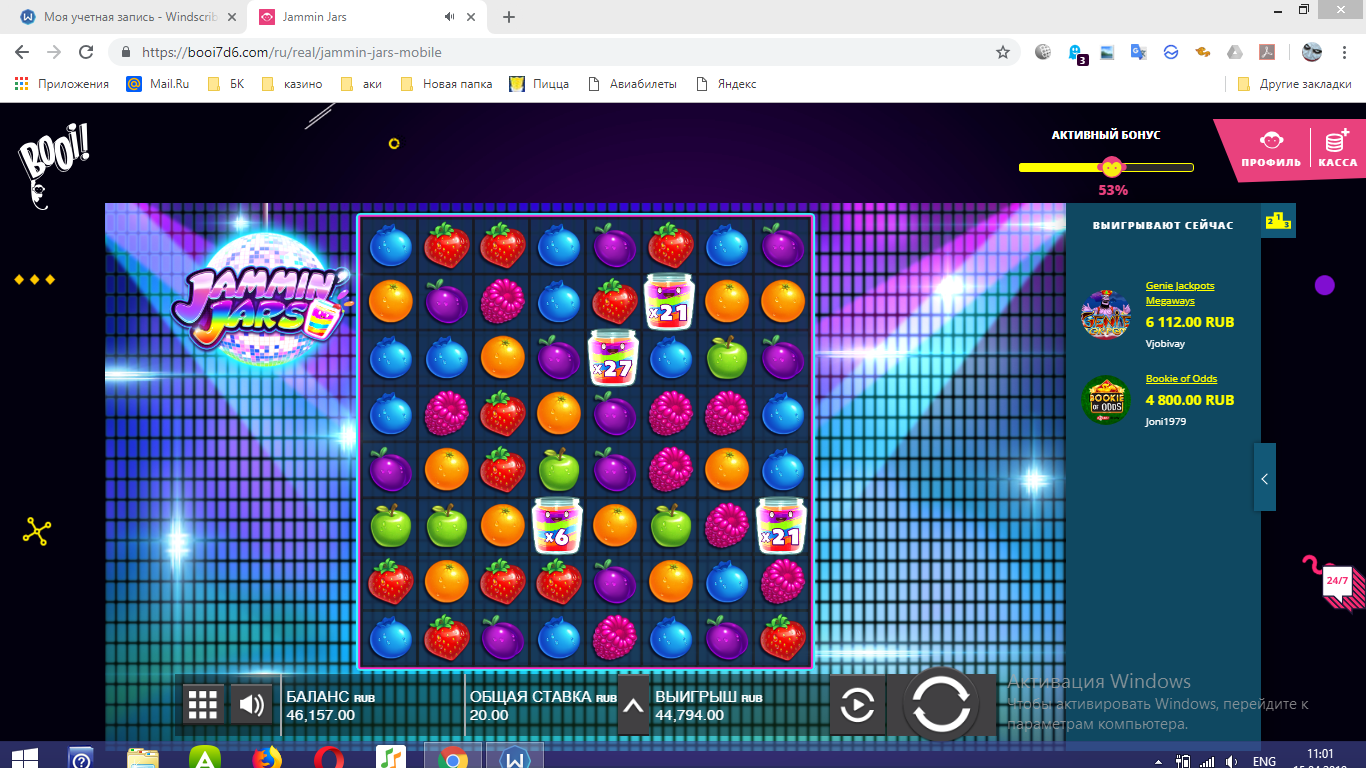Collapse the winners side panel

1264,478
